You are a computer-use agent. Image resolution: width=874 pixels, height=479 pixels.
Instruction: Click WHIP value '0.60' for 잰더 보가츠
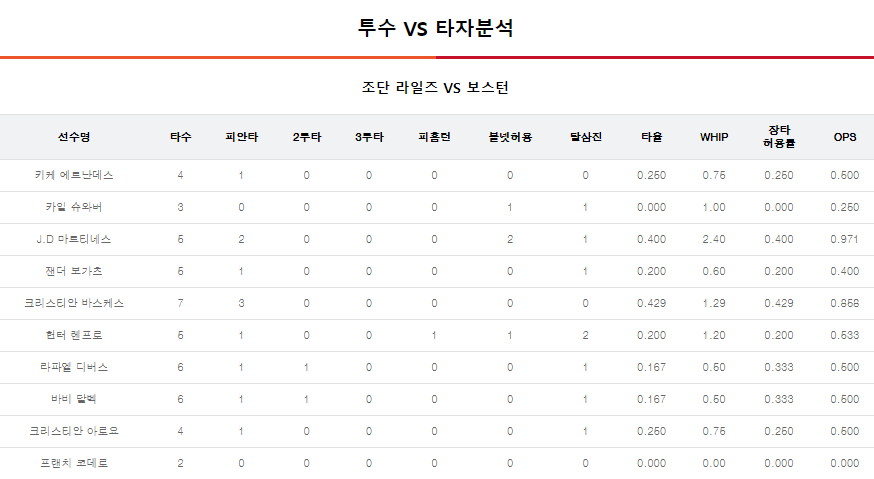tap(714, 272)
